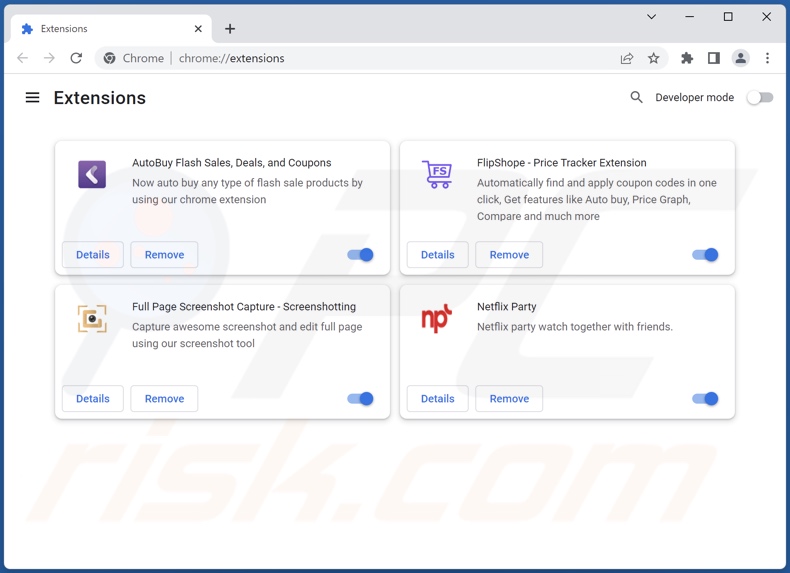This screenshot has height=573, width=790.
Task: Open the Extensions hamburger main menu
Action: [x=32, y=97]
